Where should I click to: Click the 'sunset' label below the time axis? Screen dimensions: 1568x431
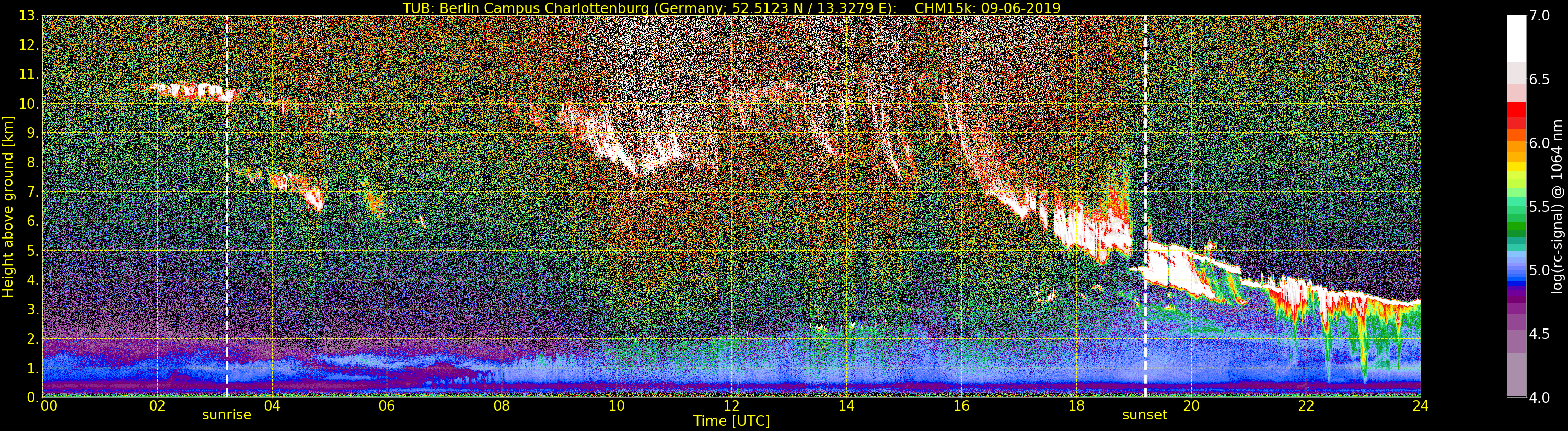tap(1145, 415)
